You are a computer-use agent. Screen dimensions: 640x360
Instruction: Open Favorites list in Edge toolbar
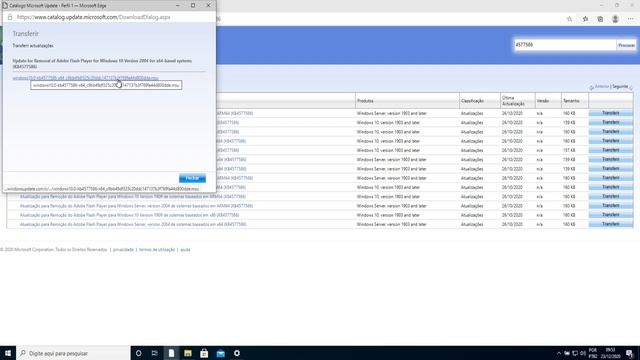pyautogui.click(x=585, y=19)
